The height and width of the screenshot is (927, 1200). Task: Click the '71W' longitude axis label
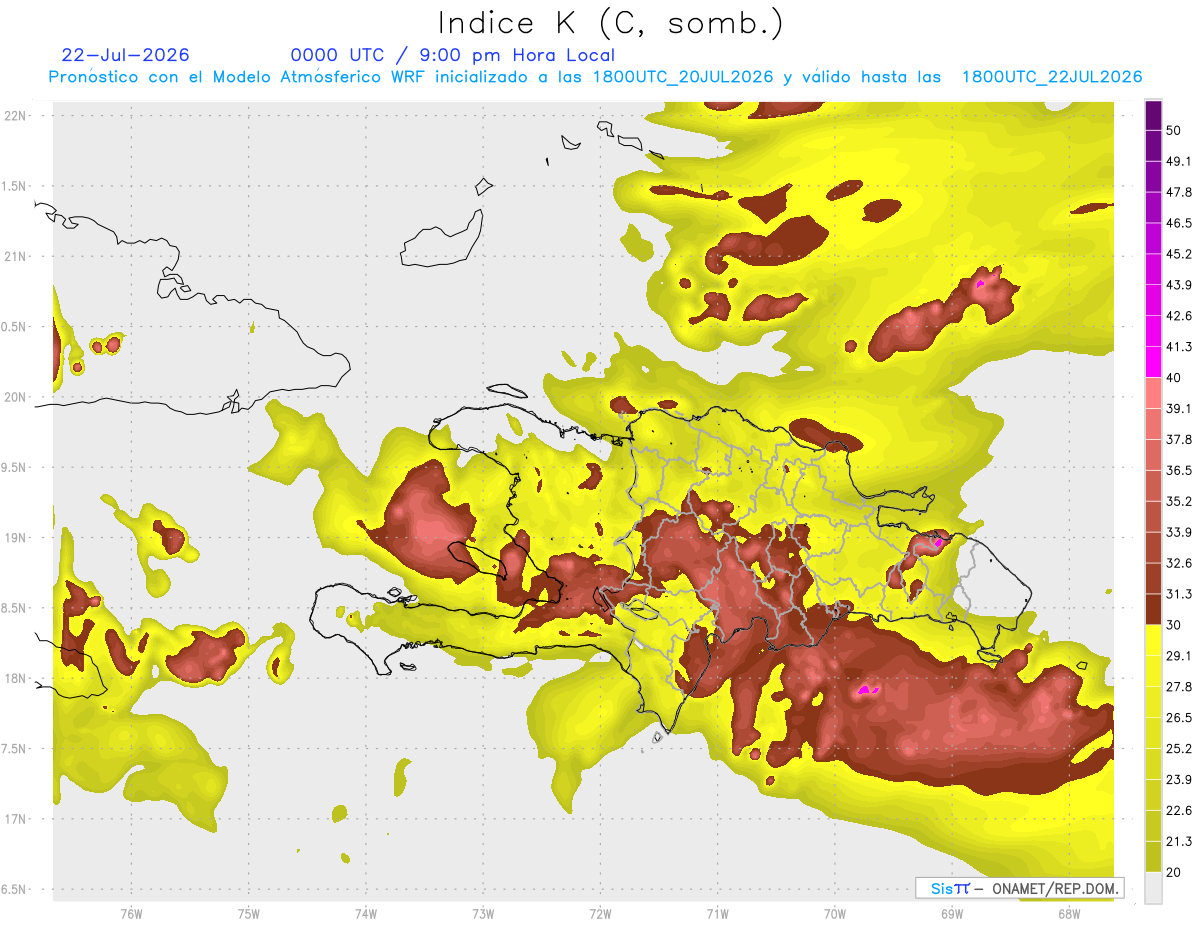717,914
